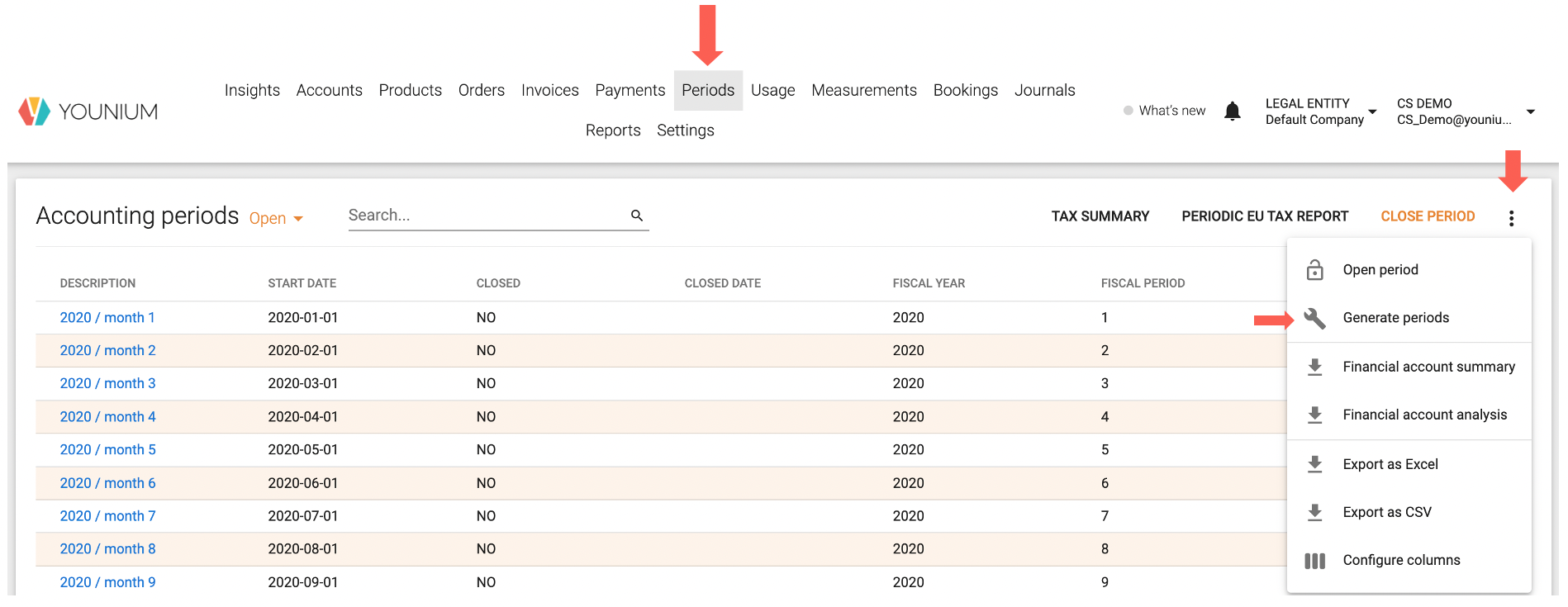The width and height of the screenshot is (1568, 607).
Task: Click the start date 2020-05-01 cell
Action: point(302,450)
